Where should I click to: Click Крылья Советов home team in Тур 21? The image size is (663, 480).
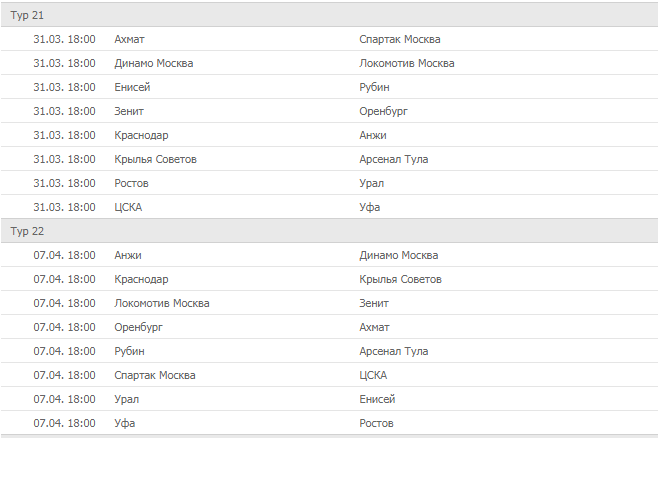(x=155, y=159)
